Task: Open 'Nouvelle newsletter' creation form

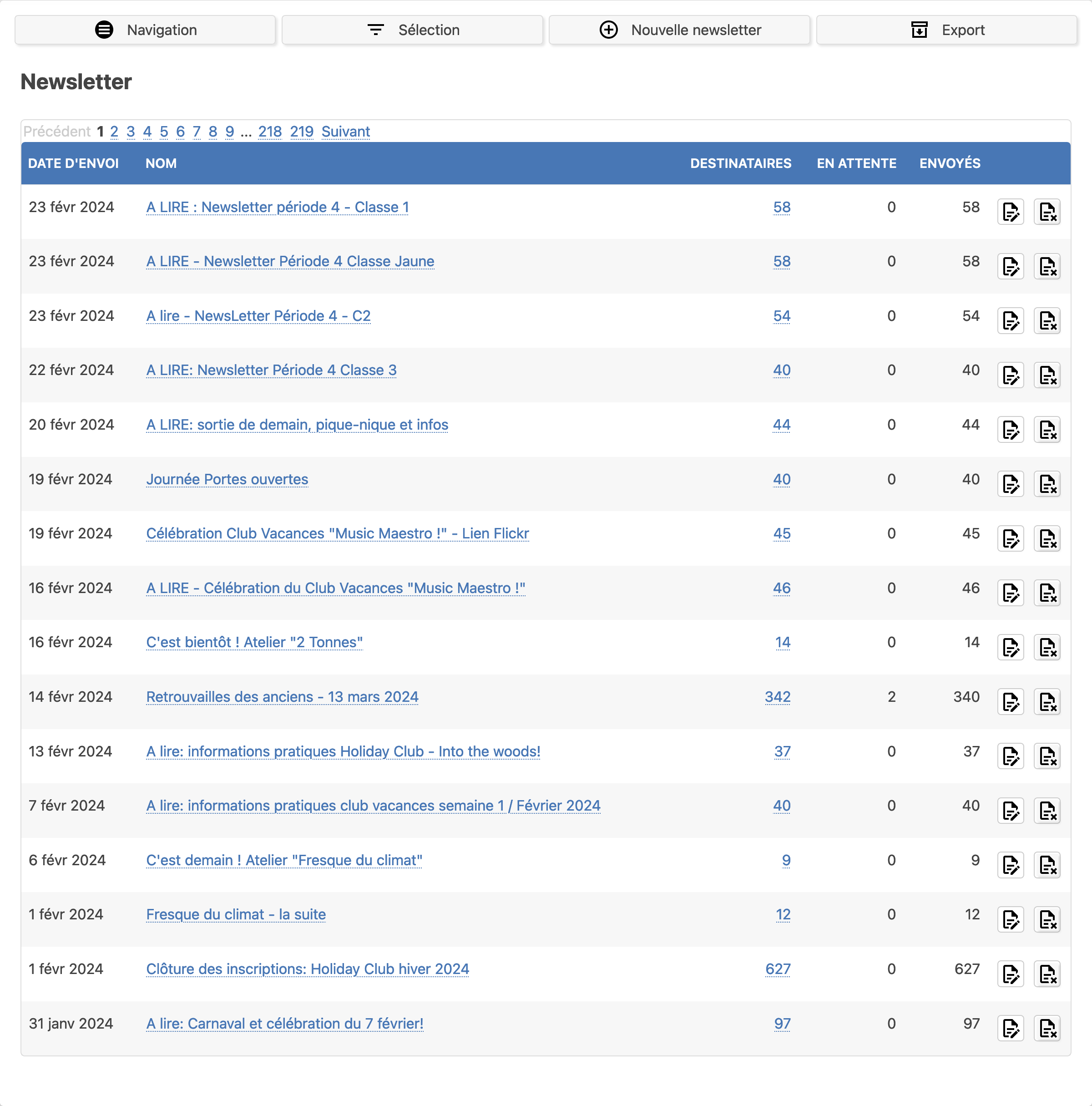Action: [x=679, y=28]
